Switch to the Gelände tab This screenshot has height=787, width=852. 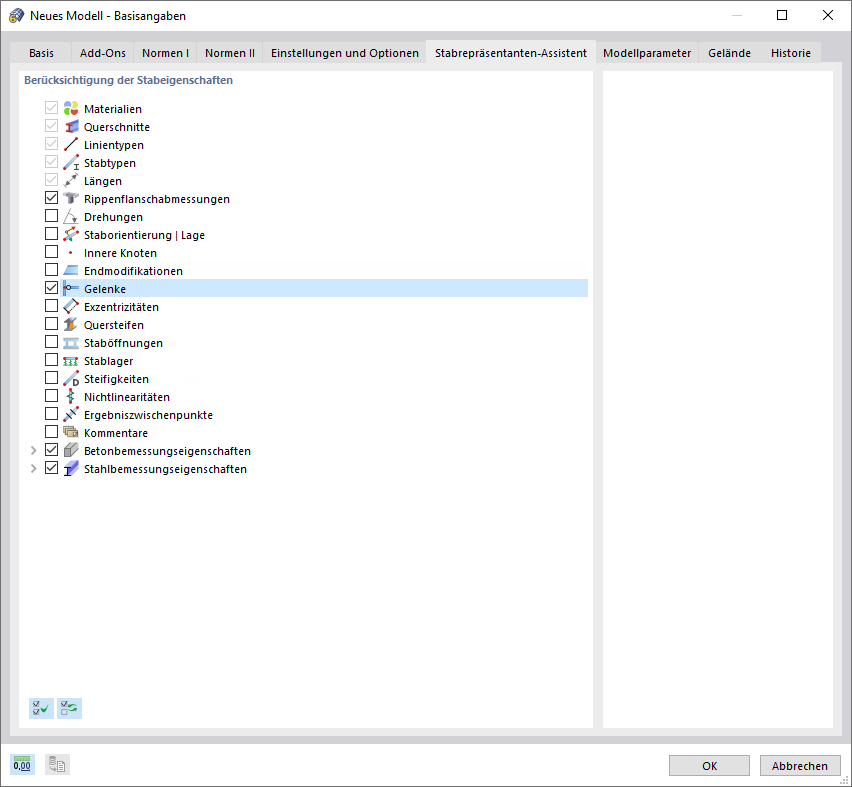tap(729, 53)
